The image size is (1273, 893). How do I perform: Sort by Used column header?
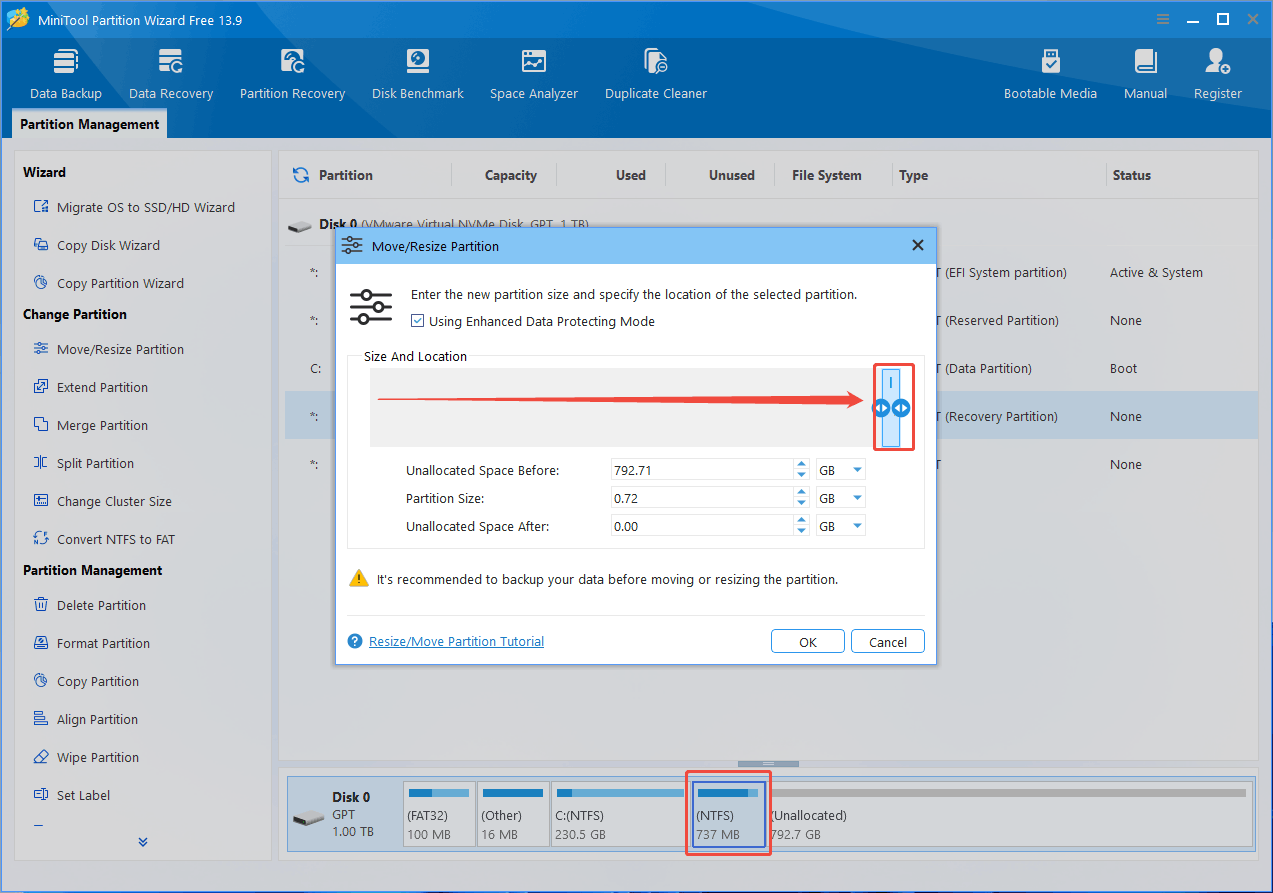coord(631,175)
